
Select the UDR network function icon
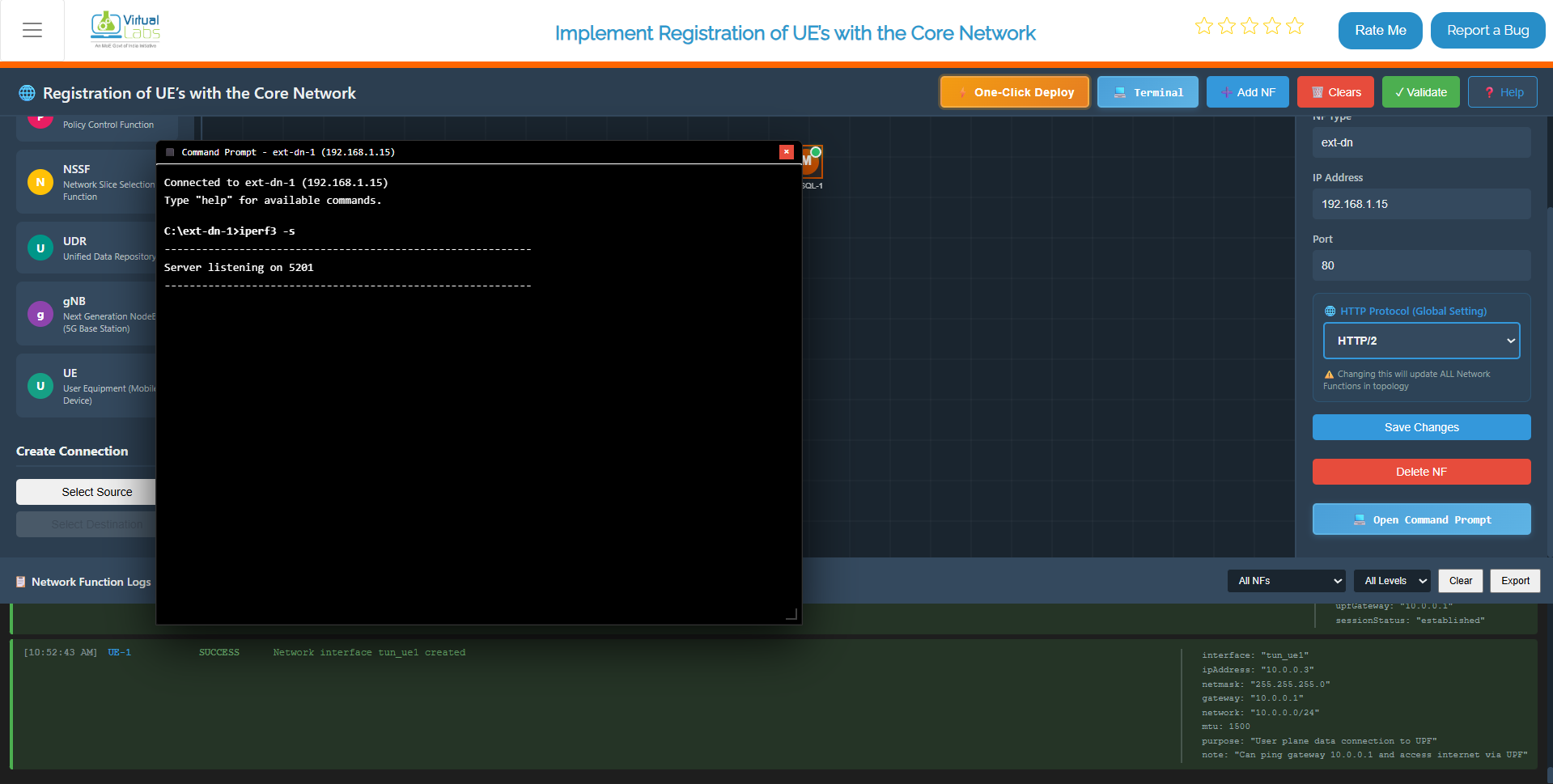[x=40, y=248]
